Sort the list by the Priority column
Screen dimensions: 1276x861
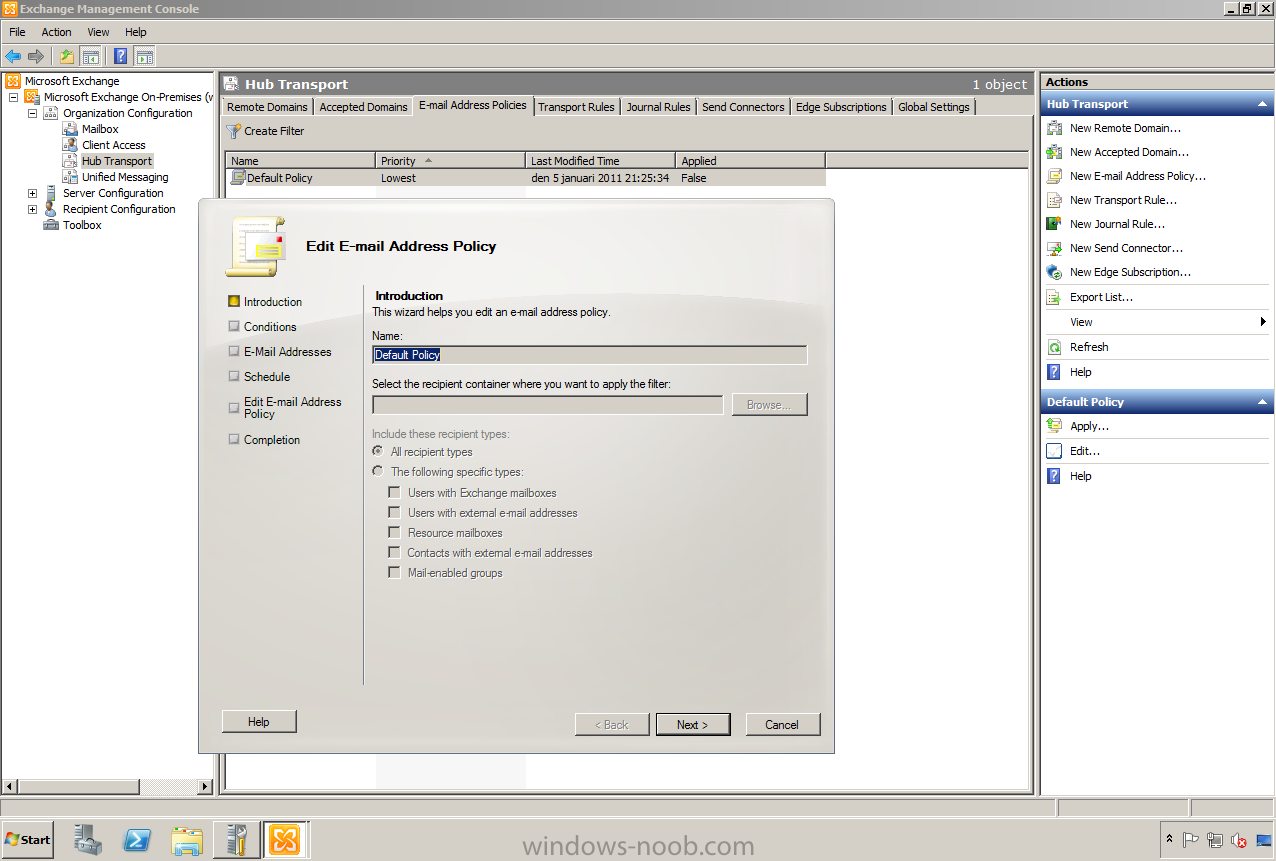pyautogui.click(x=450, y=160)
